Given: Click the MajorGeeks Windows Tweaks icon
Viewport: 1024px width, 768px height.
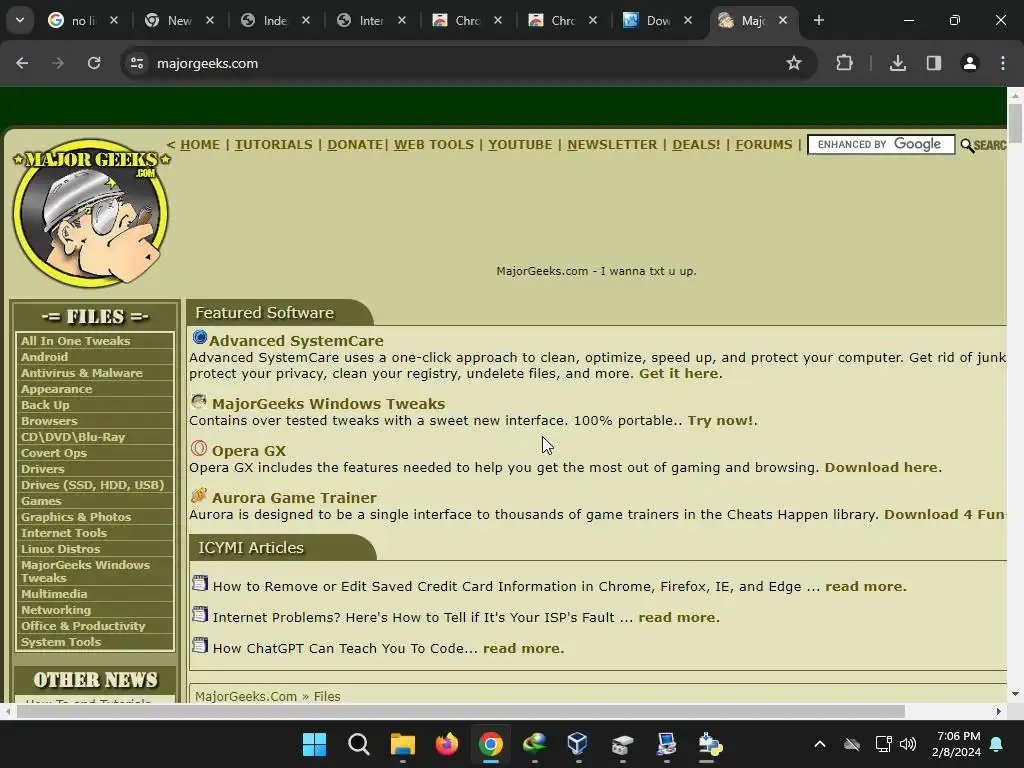Looking at the screenshot, I should click(199, 401).
